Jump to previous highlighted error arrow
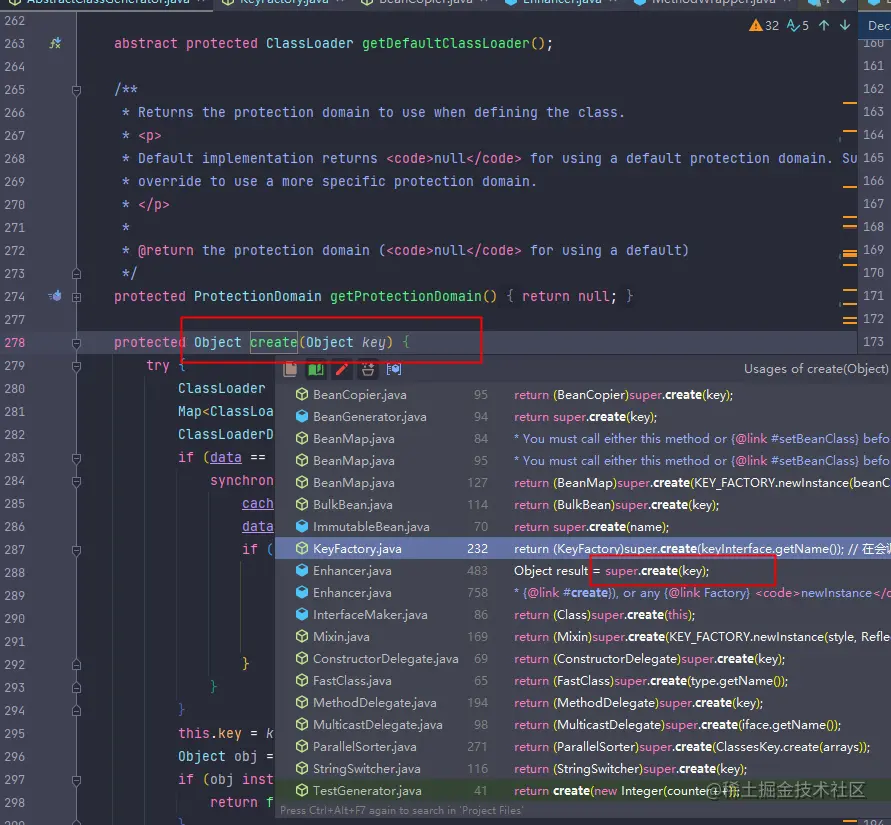Viewport: 891px width, 825px height. pos(824,25)
